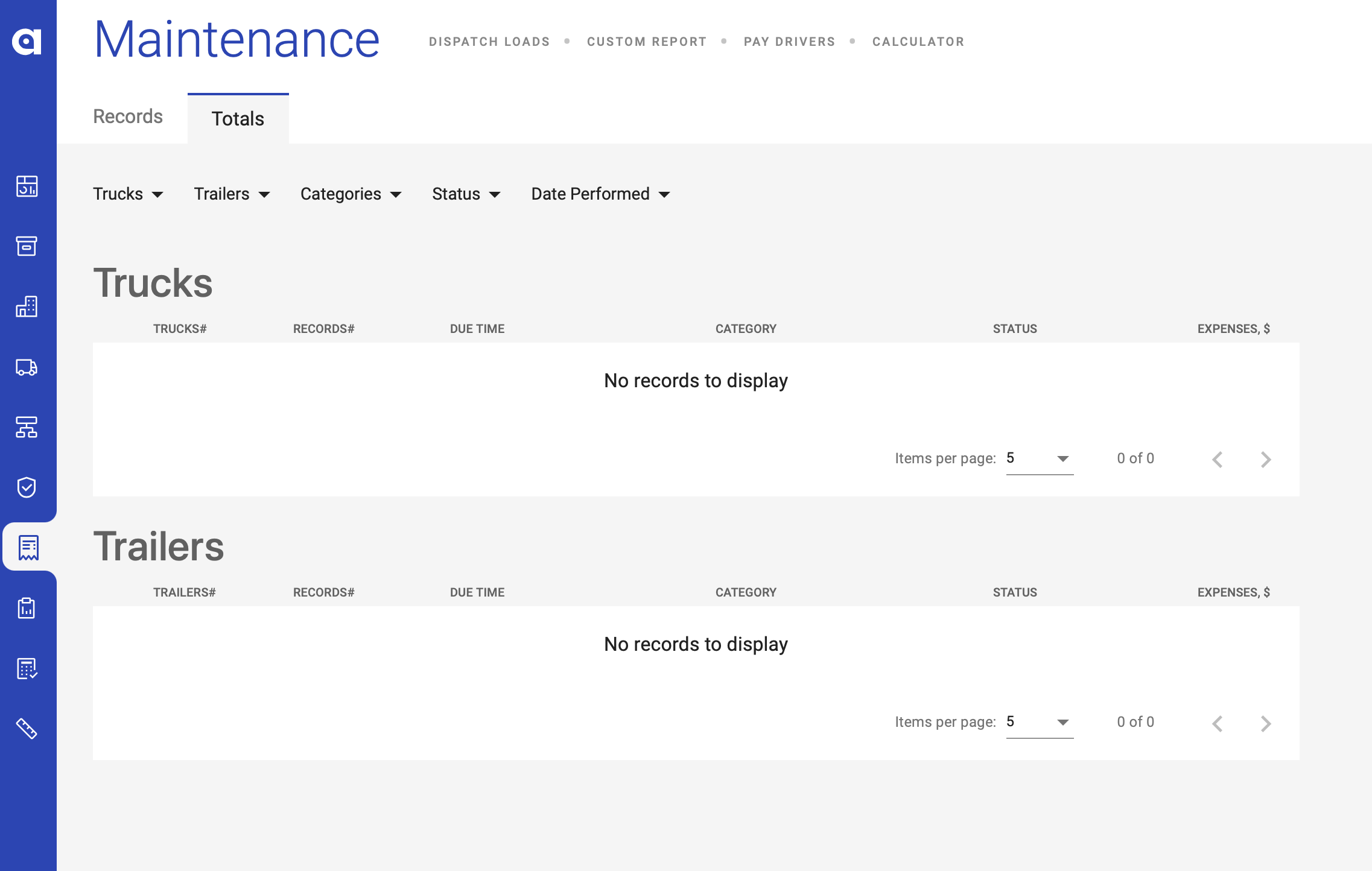Go to Dispatch Loads link
The height and width of the screenshot is (871, 1372).
489,42
